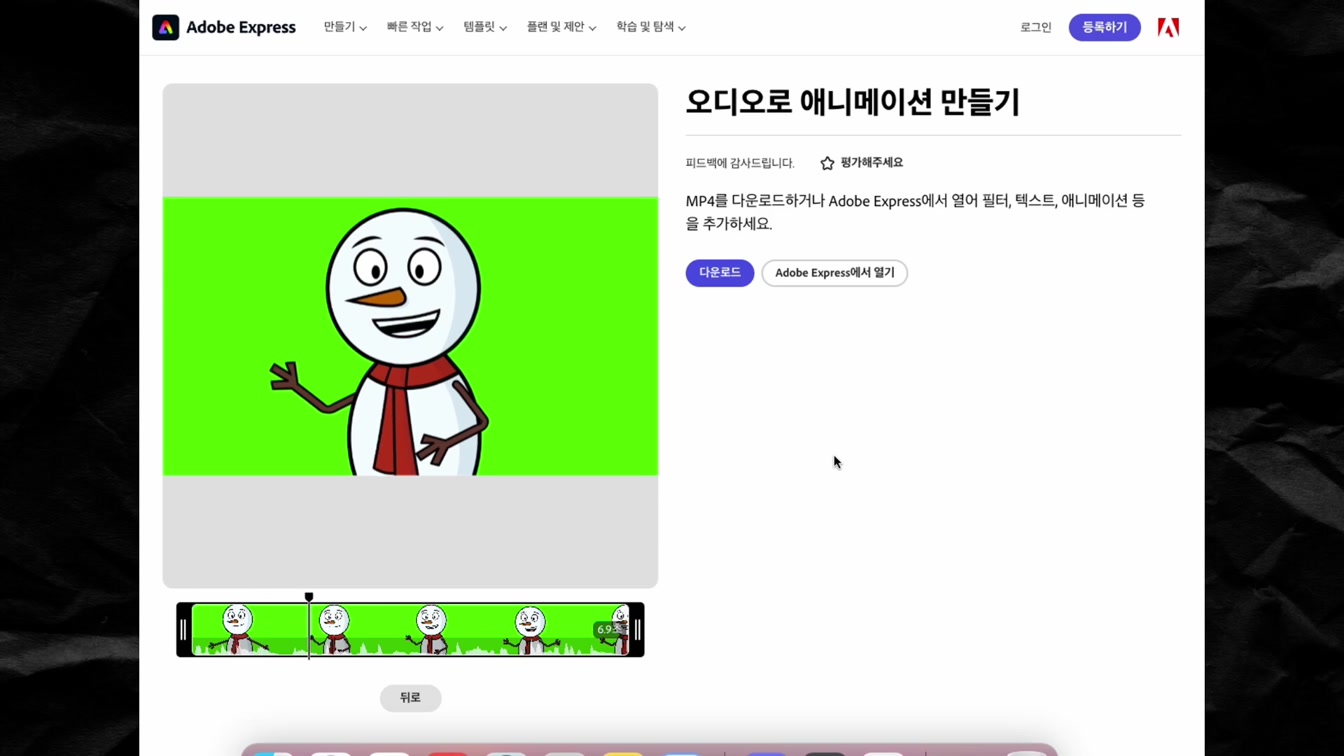Expand the 빠른 작업 menu

[415, 27]
